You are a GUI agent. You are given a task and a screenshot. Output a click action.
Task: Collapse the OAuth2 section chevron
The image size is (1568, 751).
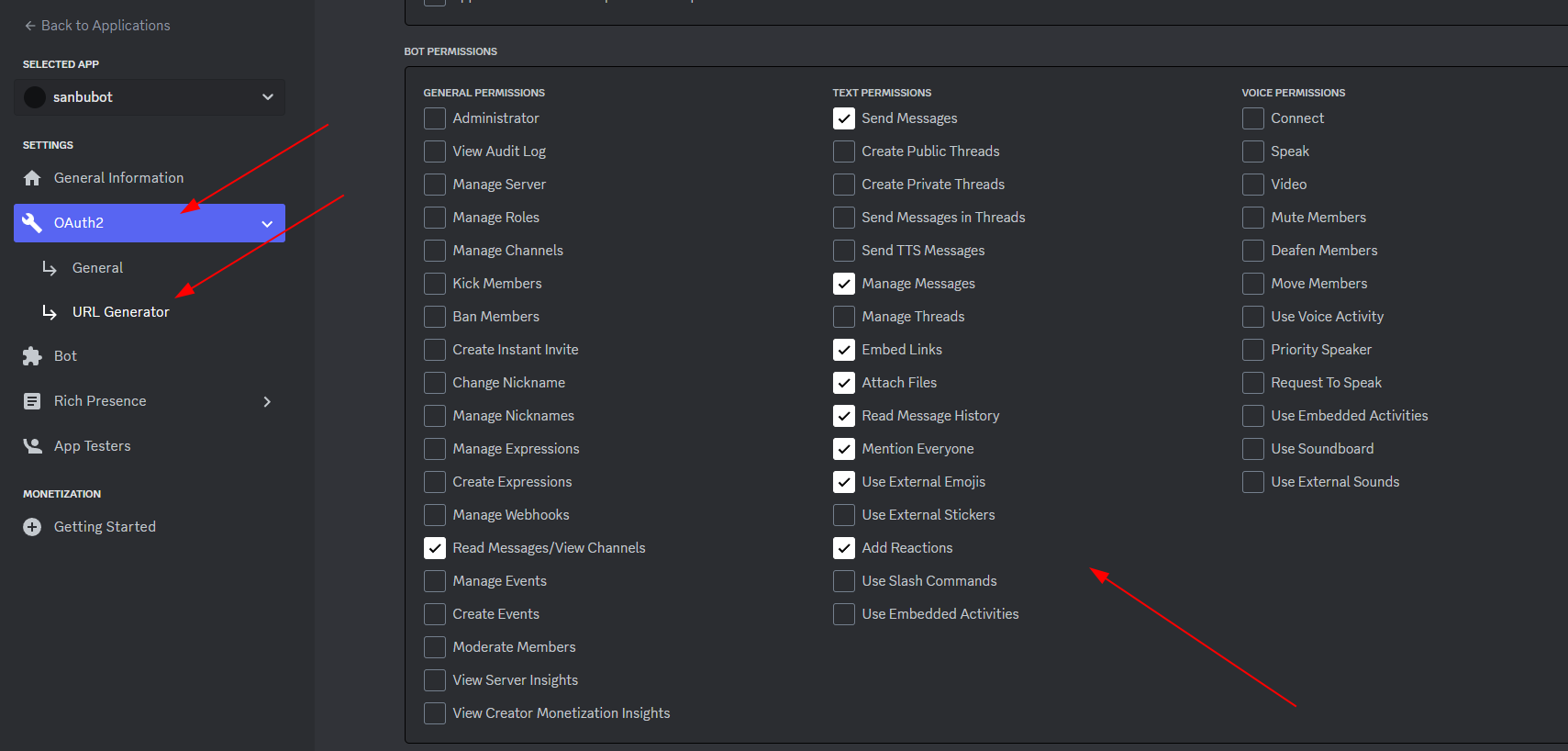click(x=267, y=224)
